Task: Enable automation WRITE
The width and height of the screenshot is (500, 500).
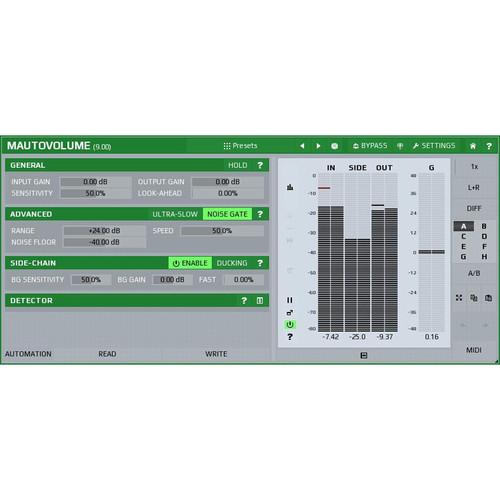Action: pos(216,354)
